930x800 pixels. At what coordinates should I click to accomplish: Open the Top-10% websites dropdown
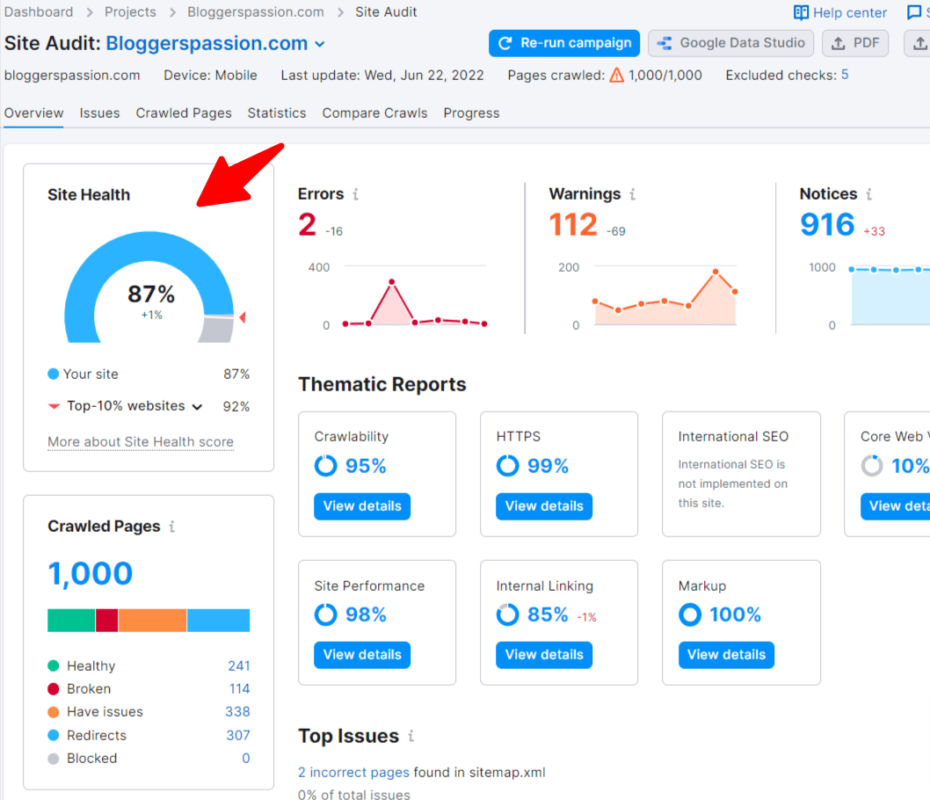click(x=197, y=407)
